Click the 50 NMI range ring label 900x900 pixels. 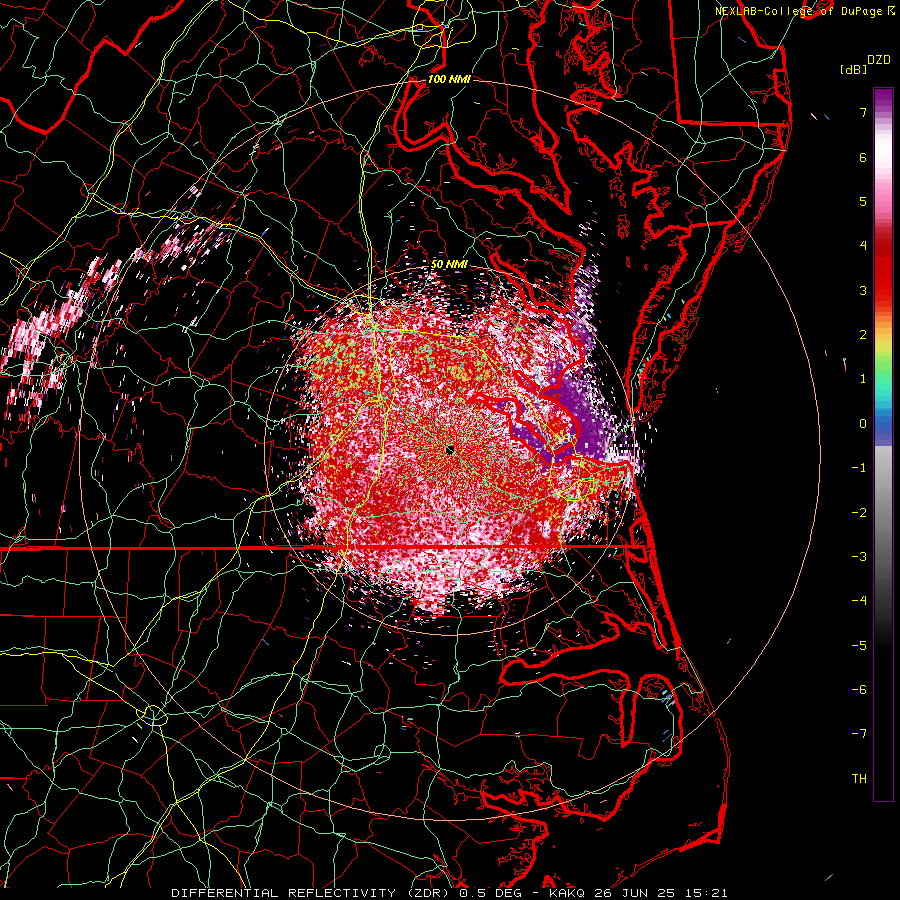[x=449, y=265]
